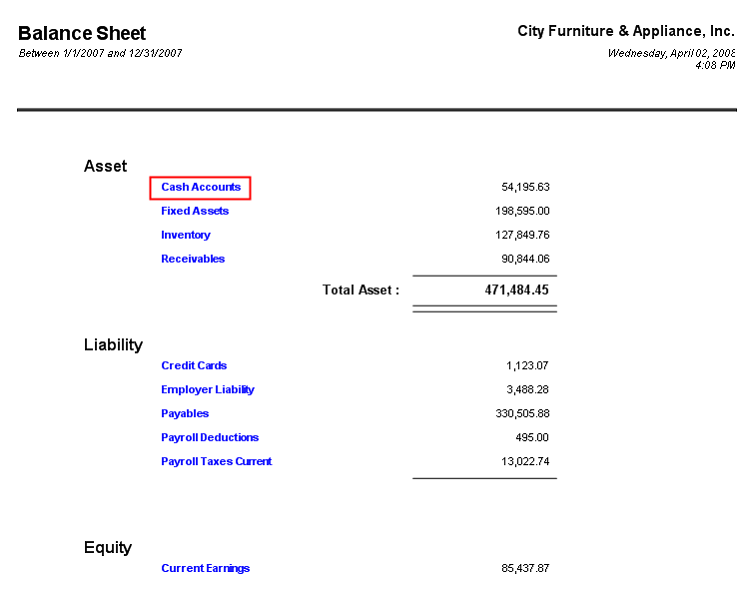Screen dimensions: 753x597
Task: Open the Current Earnings equity link
Action: coord(206,568)
